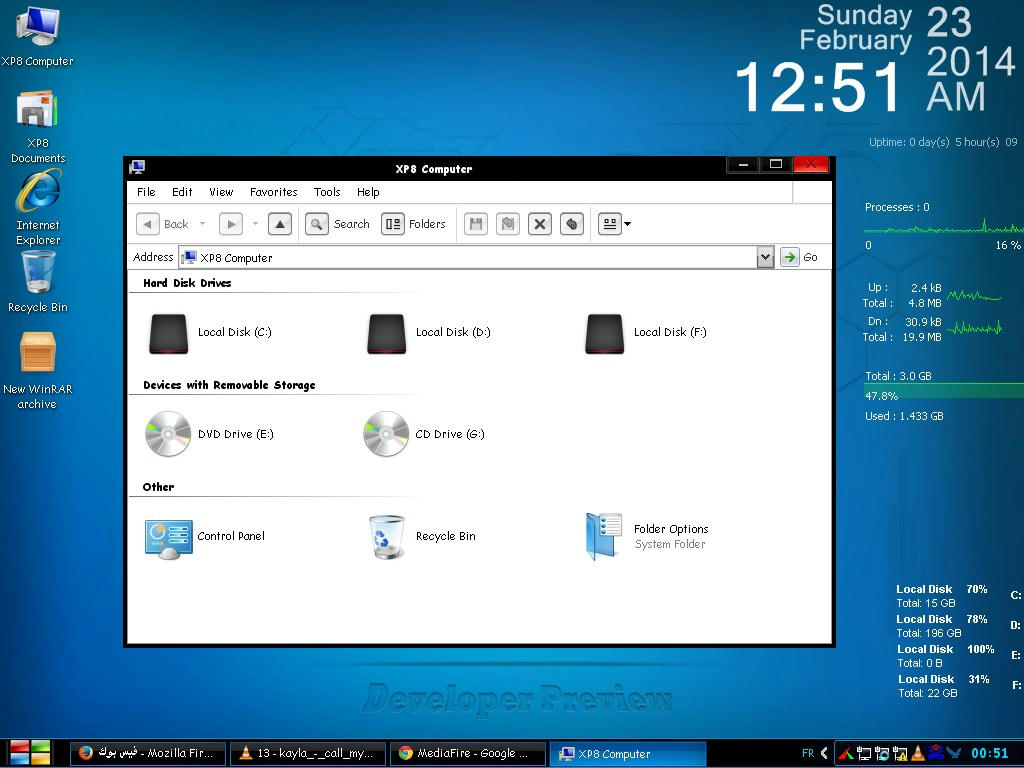Select the Recycle Bin desktop icon
1024x768 pixels.
click(x=38, y=283)
